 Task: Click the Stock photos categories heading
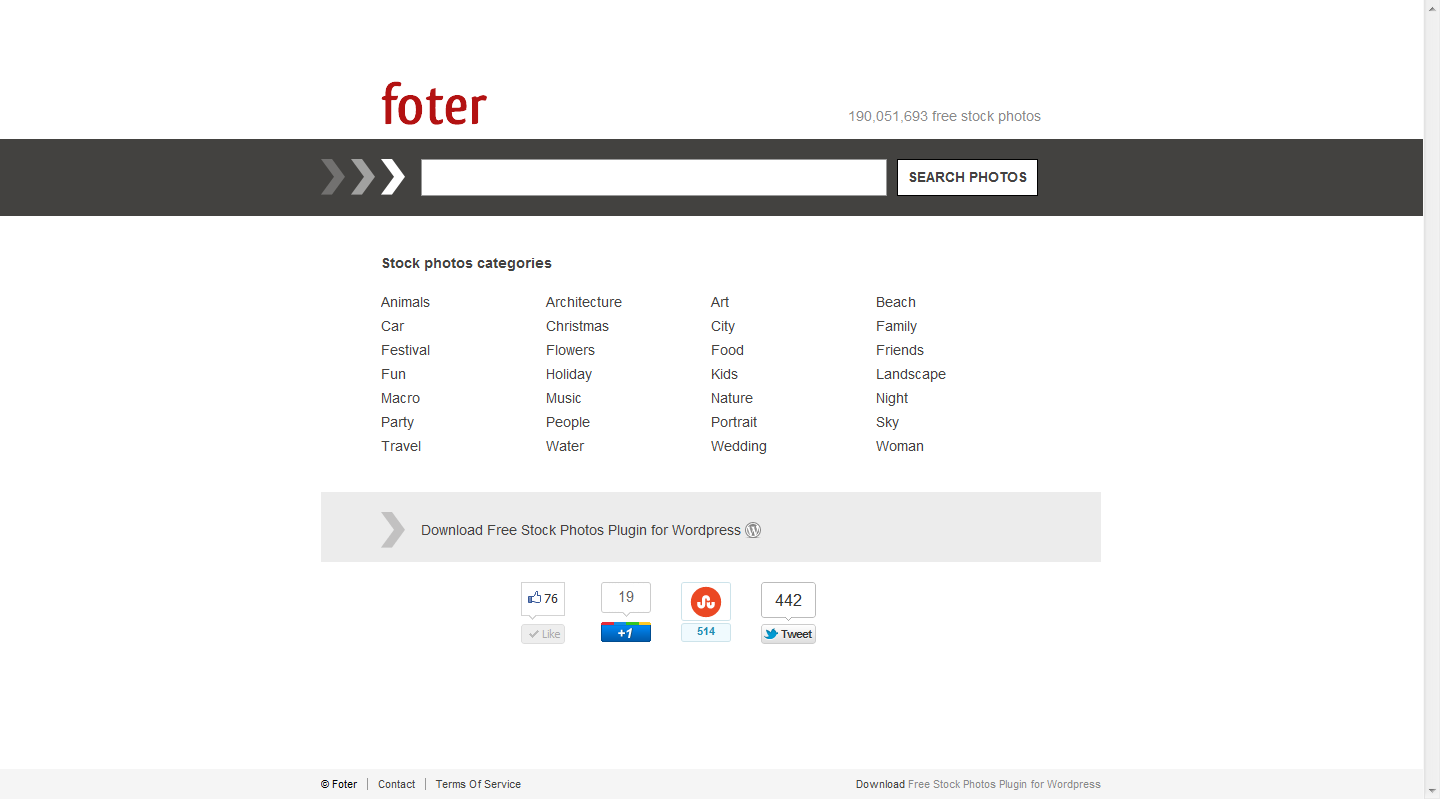point(466,263)
